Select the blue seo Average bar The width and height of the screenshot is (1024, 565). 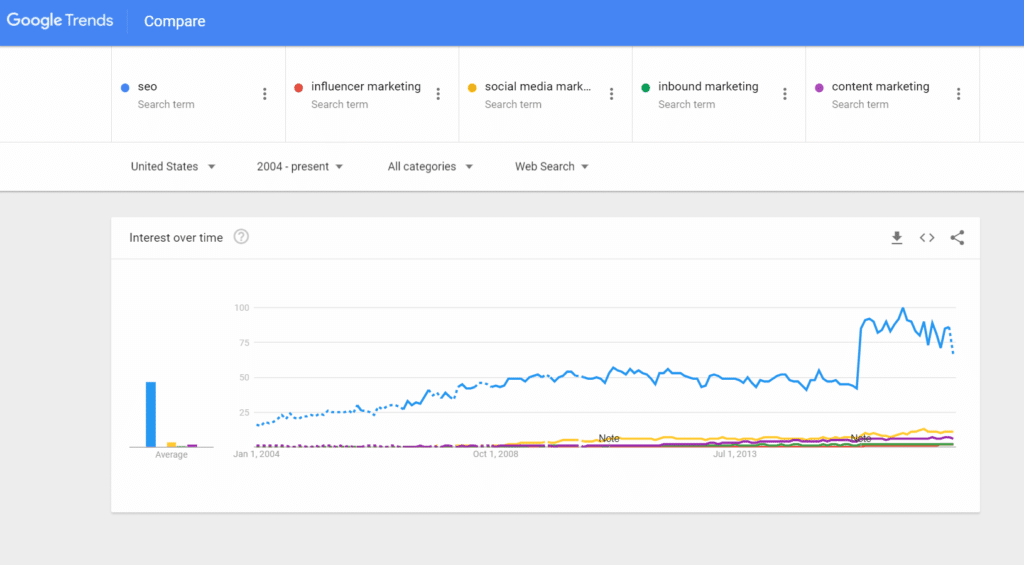click(151, 414)
